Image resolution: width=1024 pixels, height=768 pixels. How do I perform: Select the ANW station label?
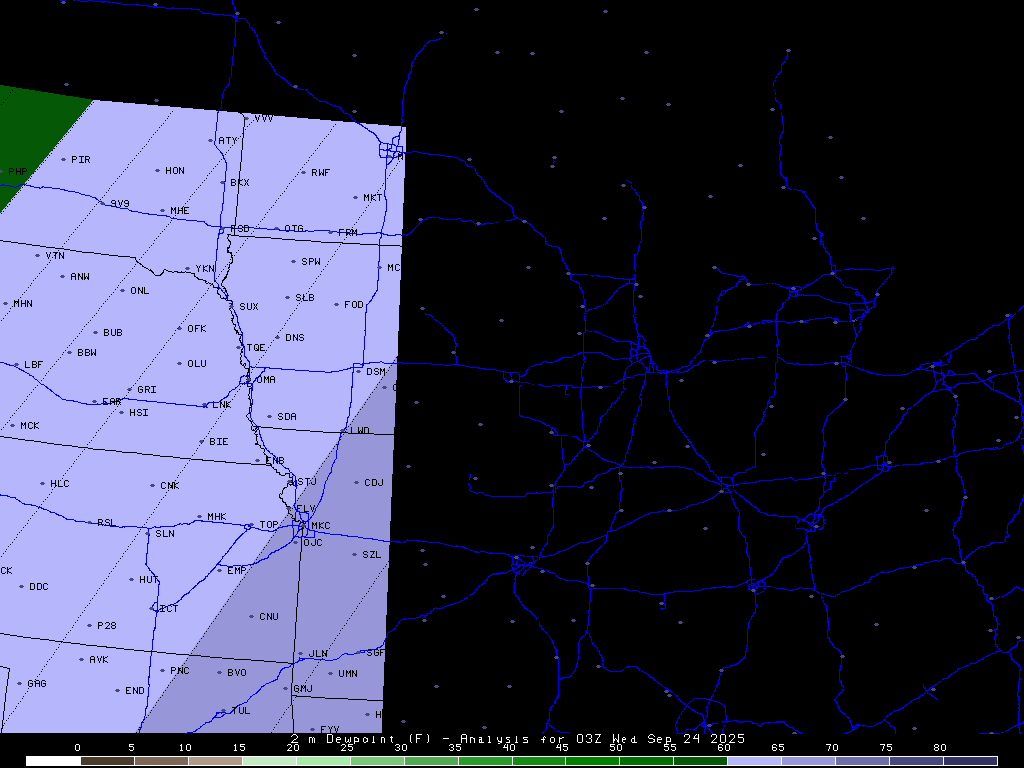click(80, 276)
